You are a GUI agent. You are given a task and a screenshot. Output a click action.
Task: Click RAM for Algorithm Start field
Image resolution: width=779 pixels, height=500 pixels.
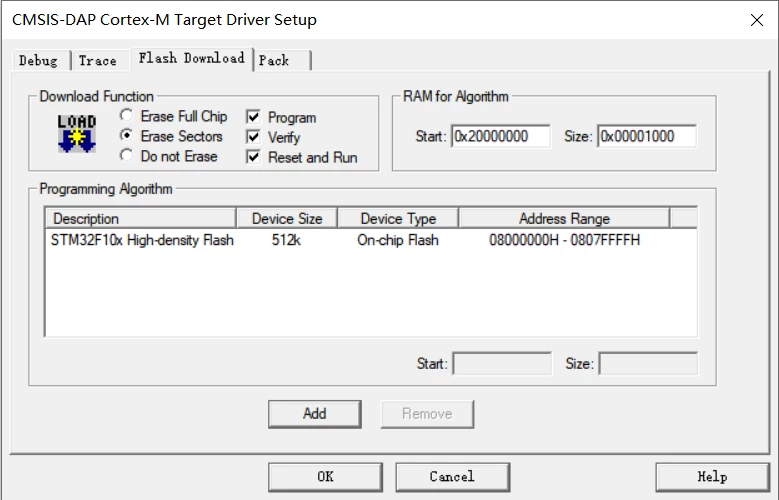tap(501, 136)
